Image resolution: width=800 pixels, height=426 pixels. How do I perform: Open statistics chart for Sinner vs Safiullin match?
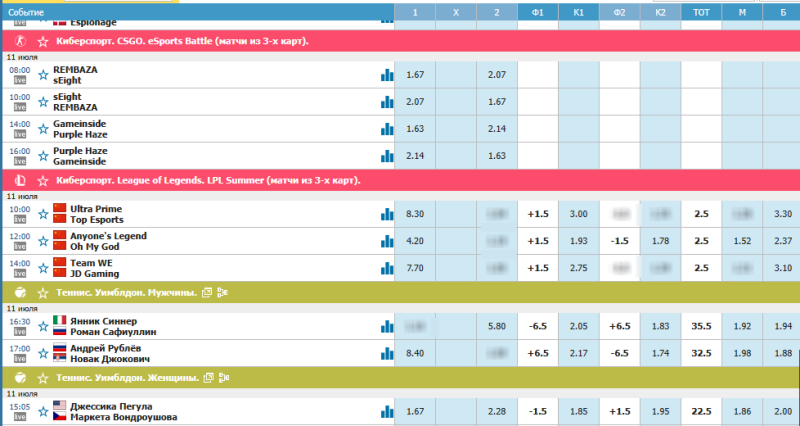coord(386,326)
